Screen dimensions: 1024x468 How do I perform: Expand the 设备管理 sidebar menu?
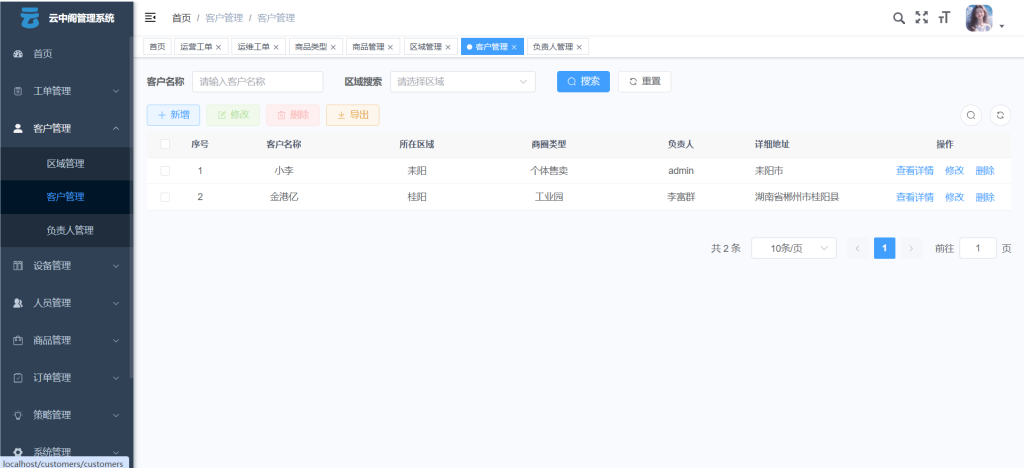click(66, 266)
